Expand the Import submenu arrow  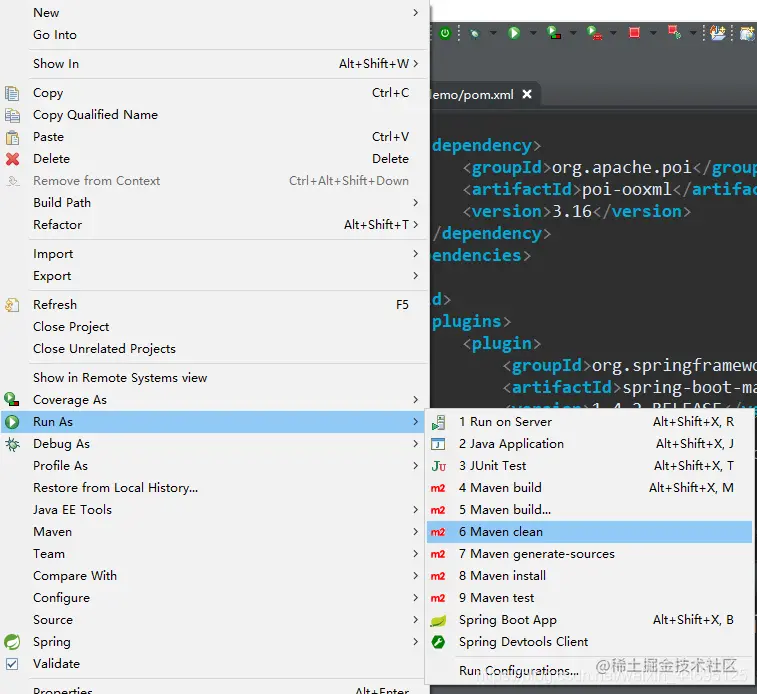(416, 254)
